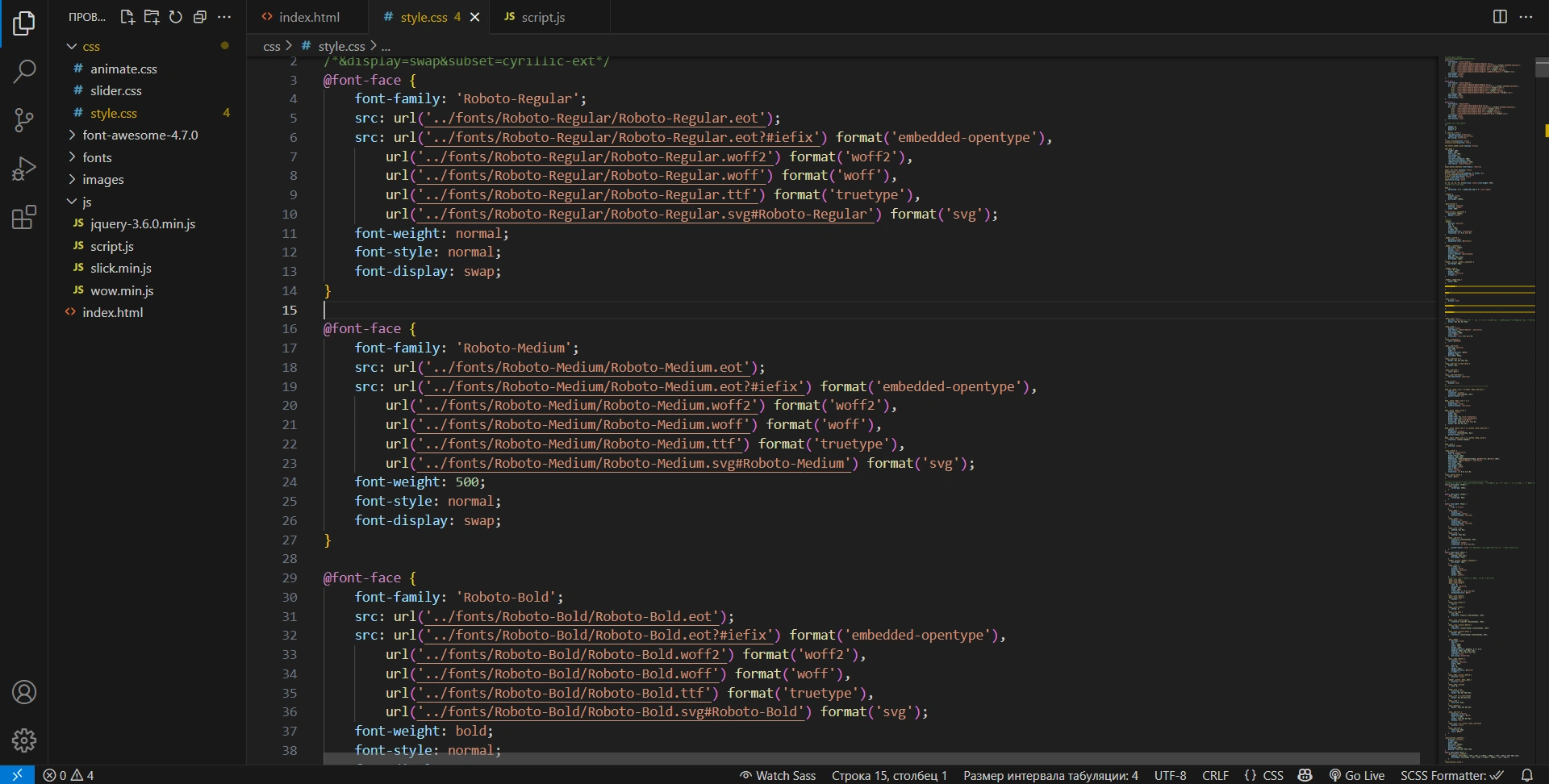The width and height of the screenshot is (1549, 784).
Task: Open Run and Debug view
Action: pyautogui.click(x=24, y=169)
